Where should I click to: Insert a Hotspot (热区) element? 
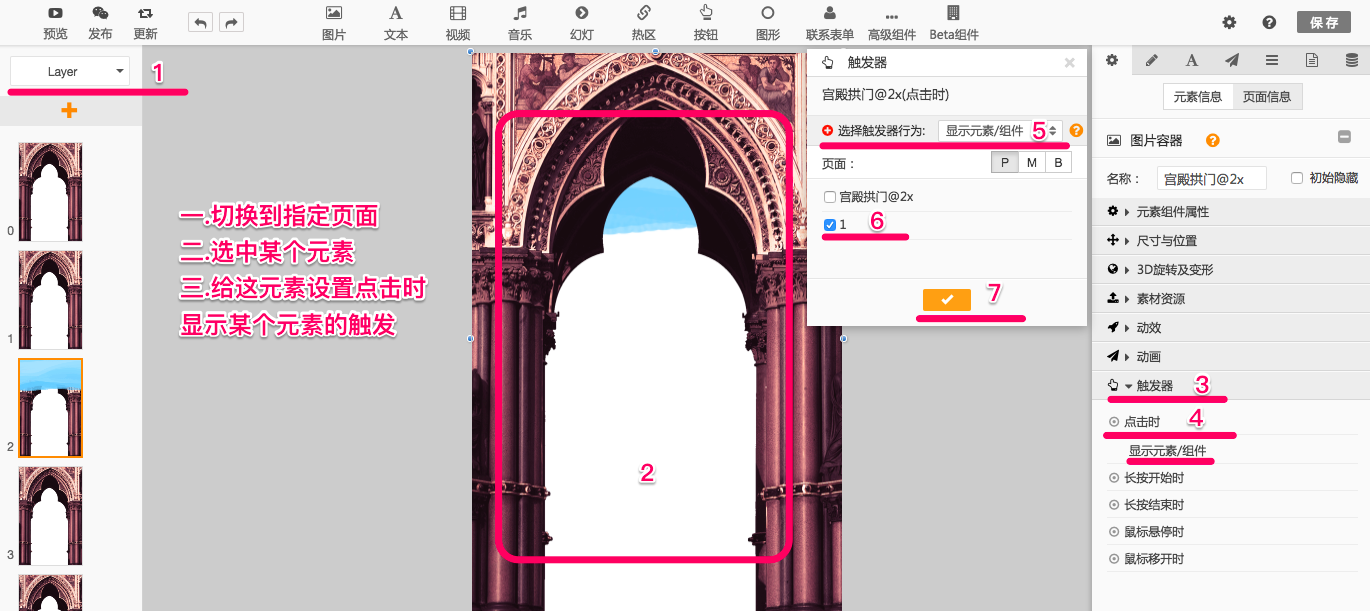[644, 14]
